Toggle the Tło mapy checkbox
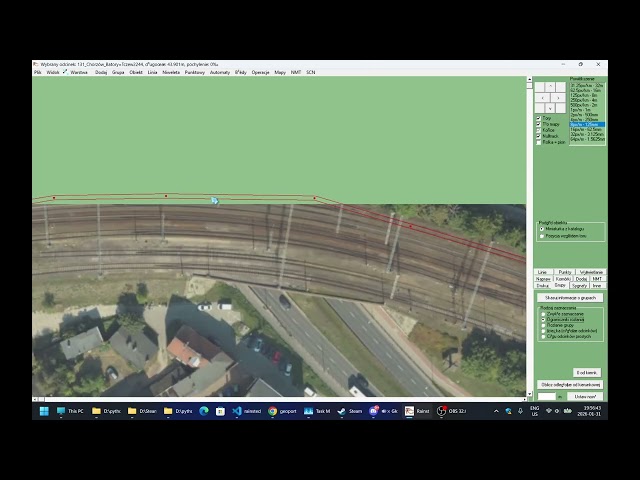 pyautogui.click(x=538, y=124)
